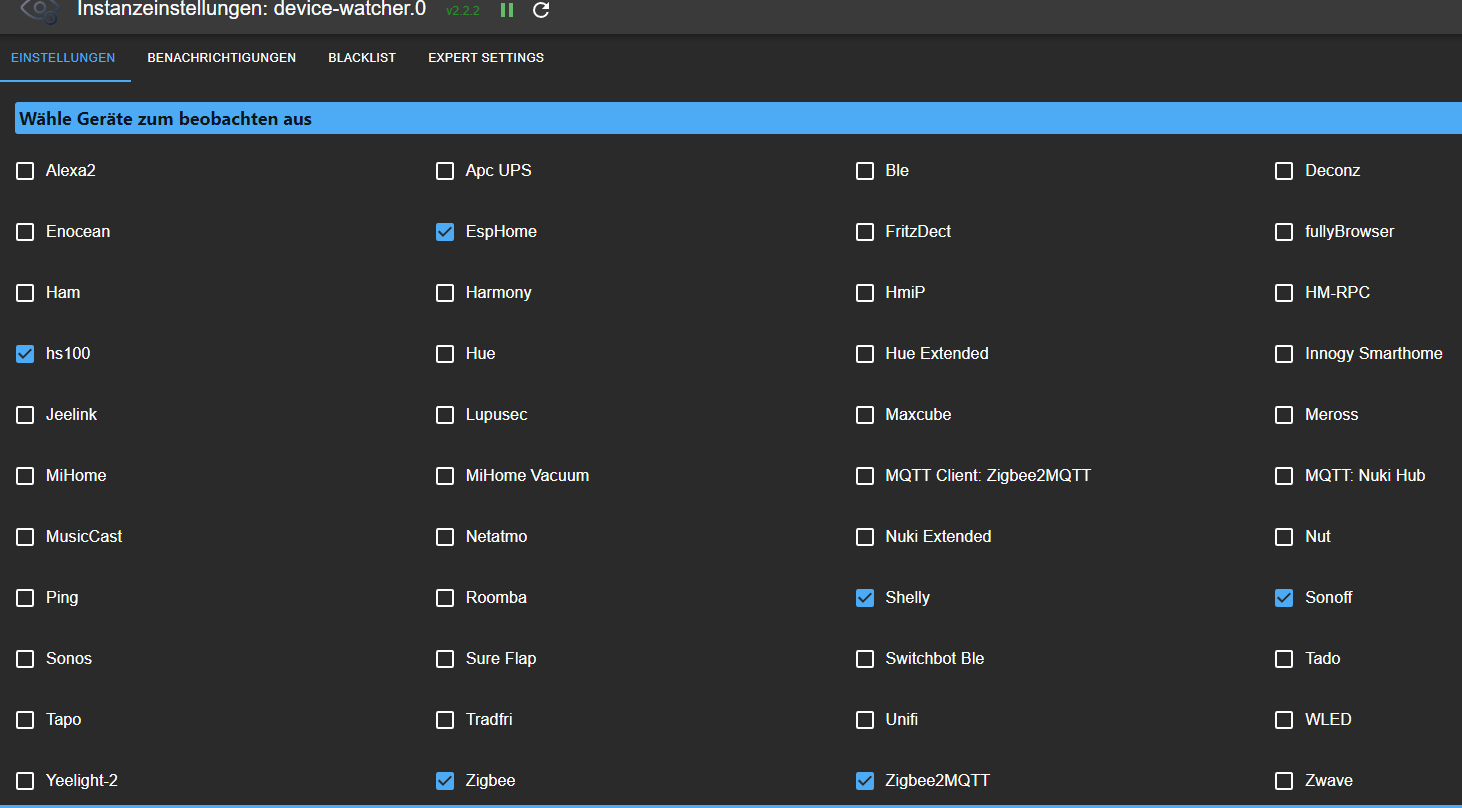Enable the Harmony checkbox

445,293
